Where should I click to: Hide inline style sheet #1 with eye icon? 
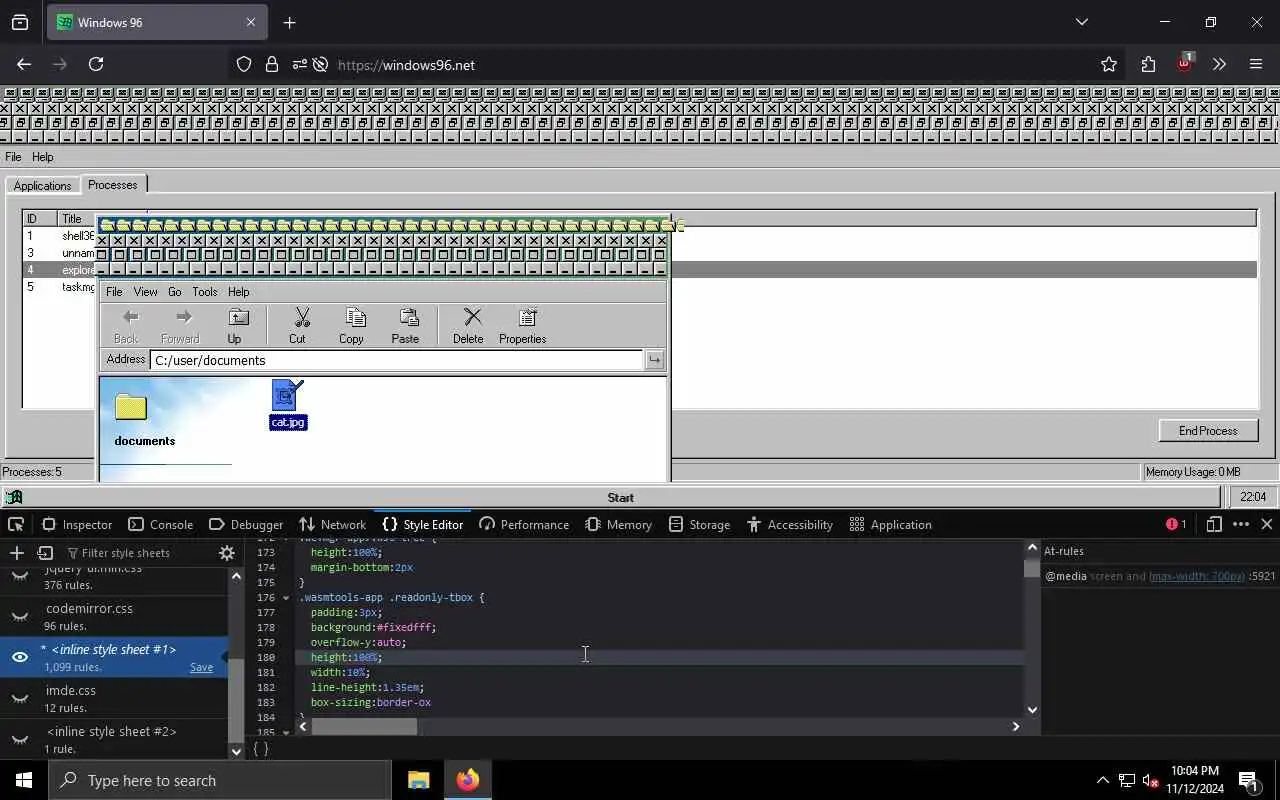(x=19, y=657)
